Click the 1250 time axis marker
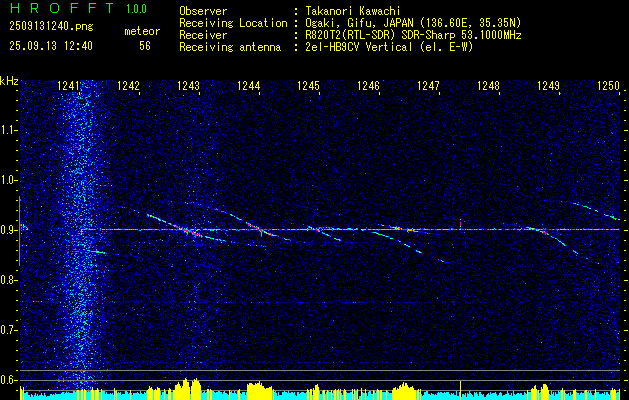Image resolution: width=629 pixels, height=400 pixels. pos(608,86)
